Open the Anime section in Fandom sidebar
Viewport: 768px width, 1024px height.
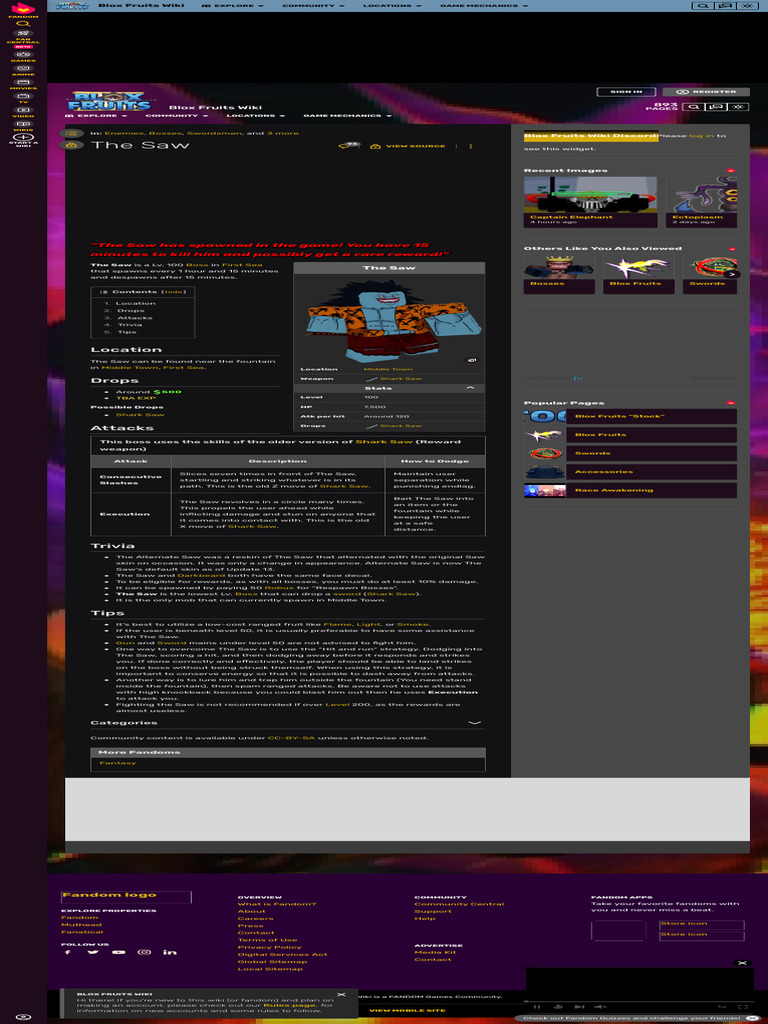coord(23,69)
